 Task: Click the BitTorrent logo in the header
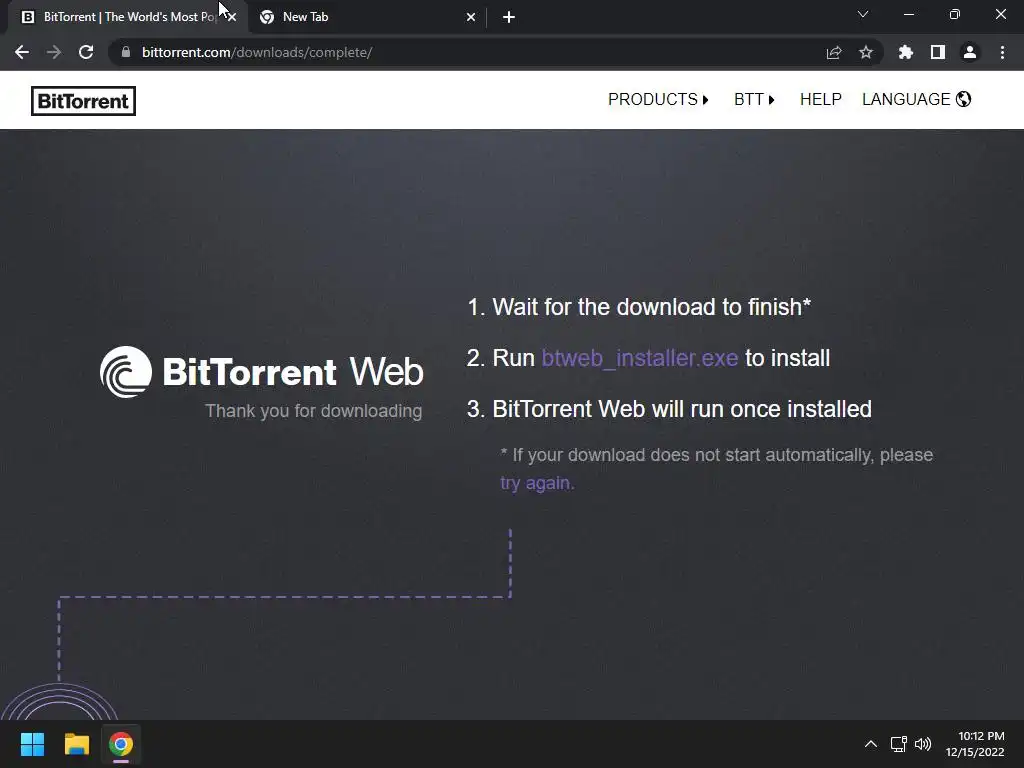[x=84, y=101]
